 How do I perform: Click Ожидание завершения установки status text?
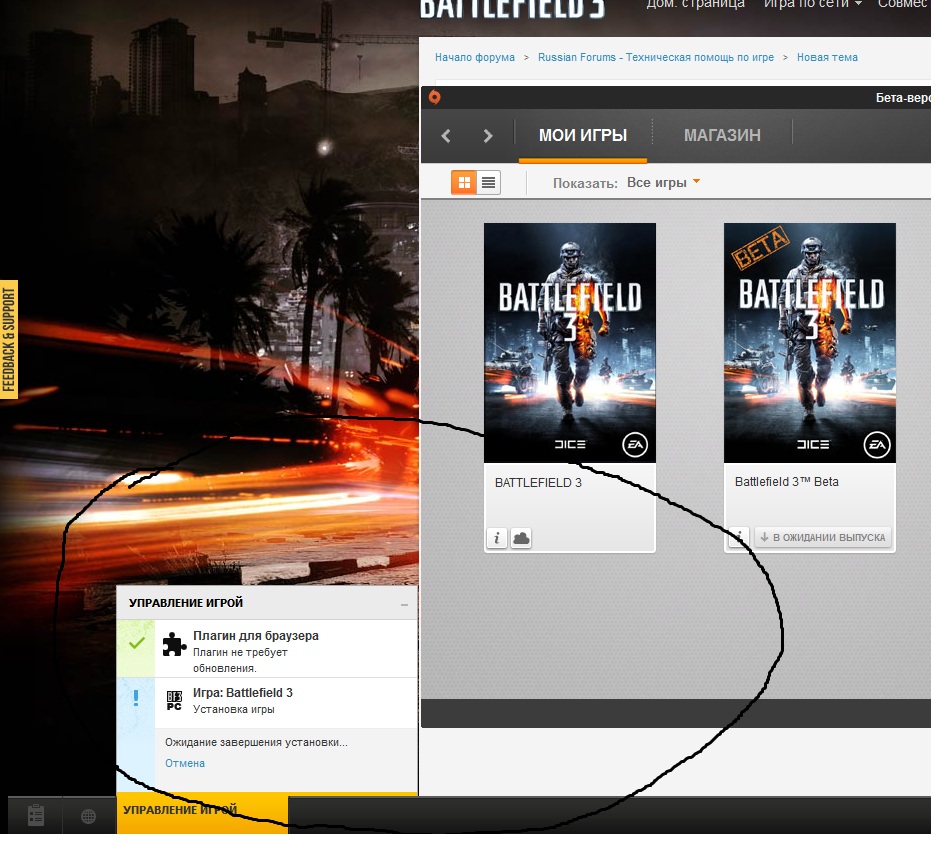tap(256, 743)
